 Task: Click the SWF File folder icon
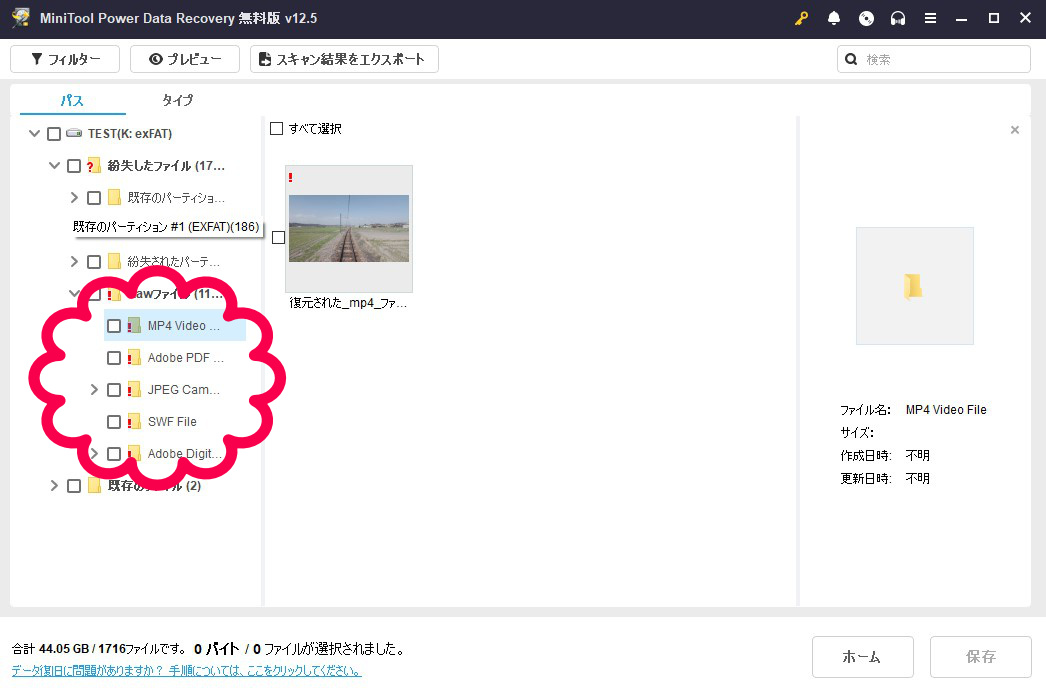point(134,422)
